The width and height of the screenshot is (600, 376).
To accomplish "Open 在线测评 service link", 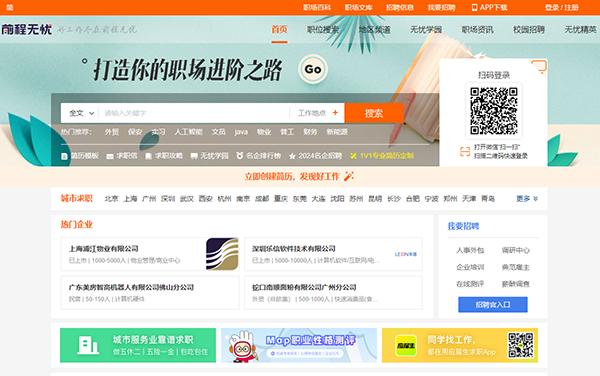I will [x=470, y=284].
